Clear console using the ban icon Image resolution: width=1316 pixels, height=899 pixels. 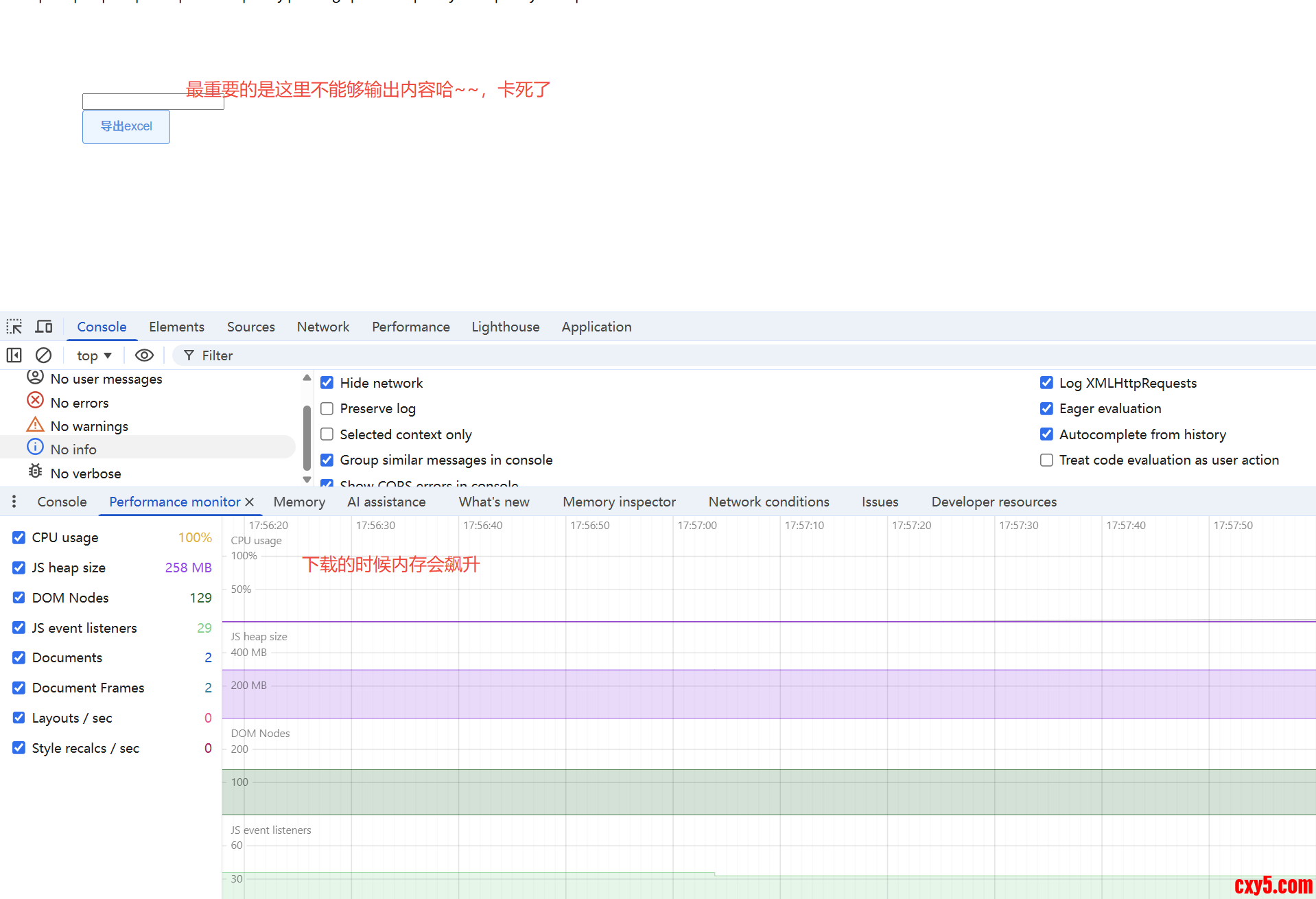click(x=43, y=355)
